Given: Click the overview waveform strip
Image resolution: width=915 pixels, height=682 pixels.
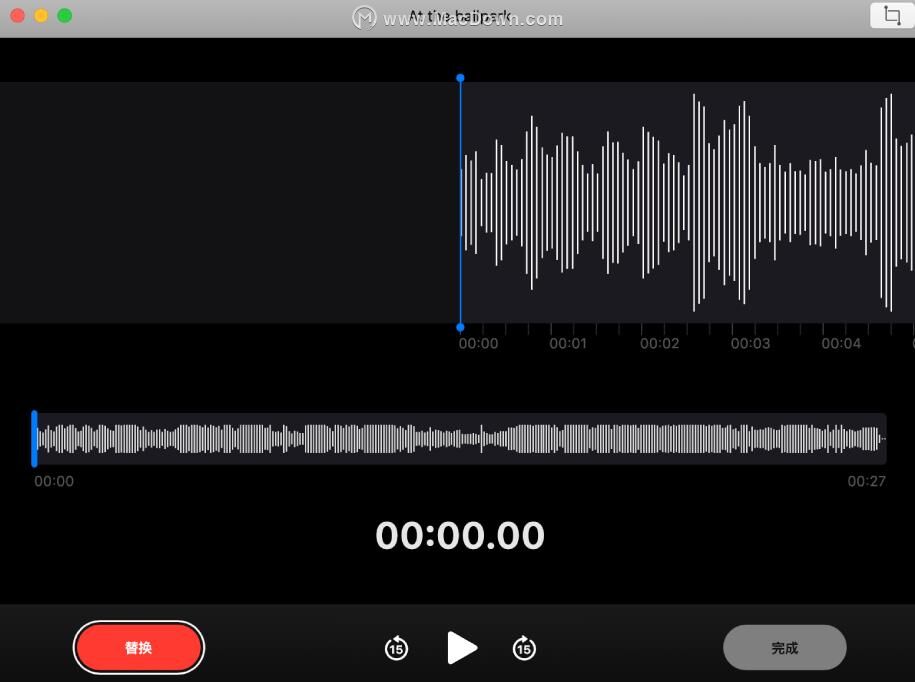Looking at the screenshot, I should [459, 439].
